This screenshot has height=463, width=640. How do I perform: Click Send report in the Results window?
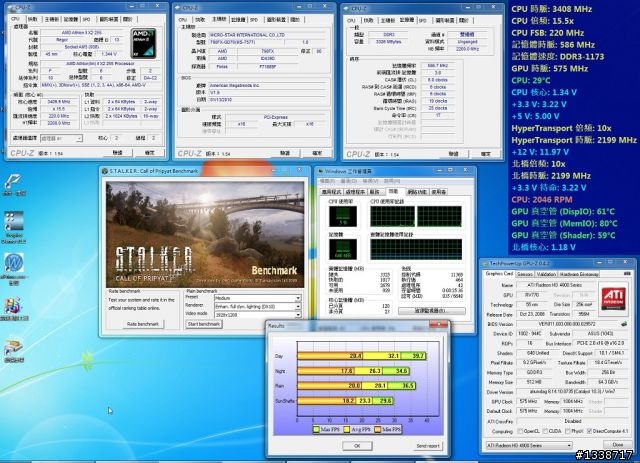pos(427,446)
